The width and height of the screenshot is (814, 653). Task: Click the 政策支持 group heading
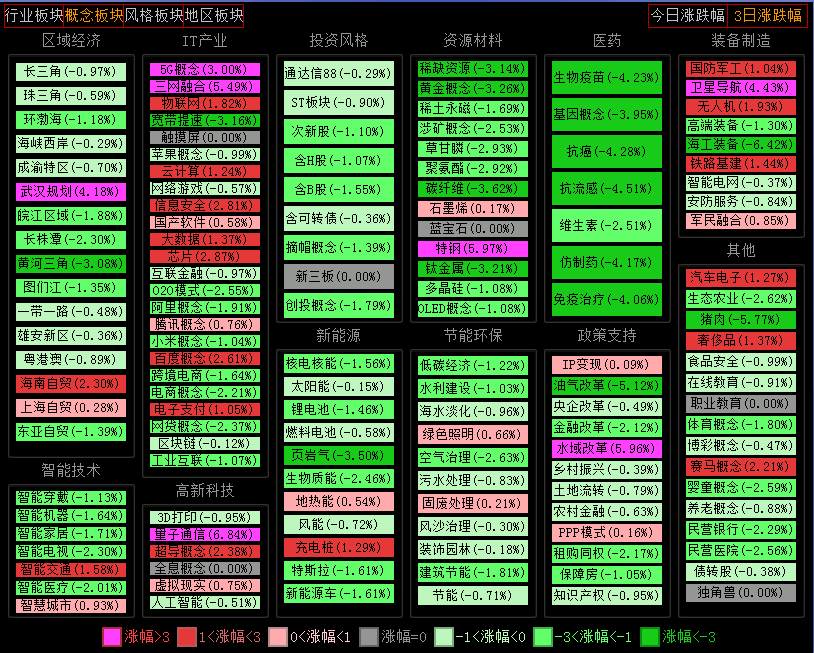[607, 335]
